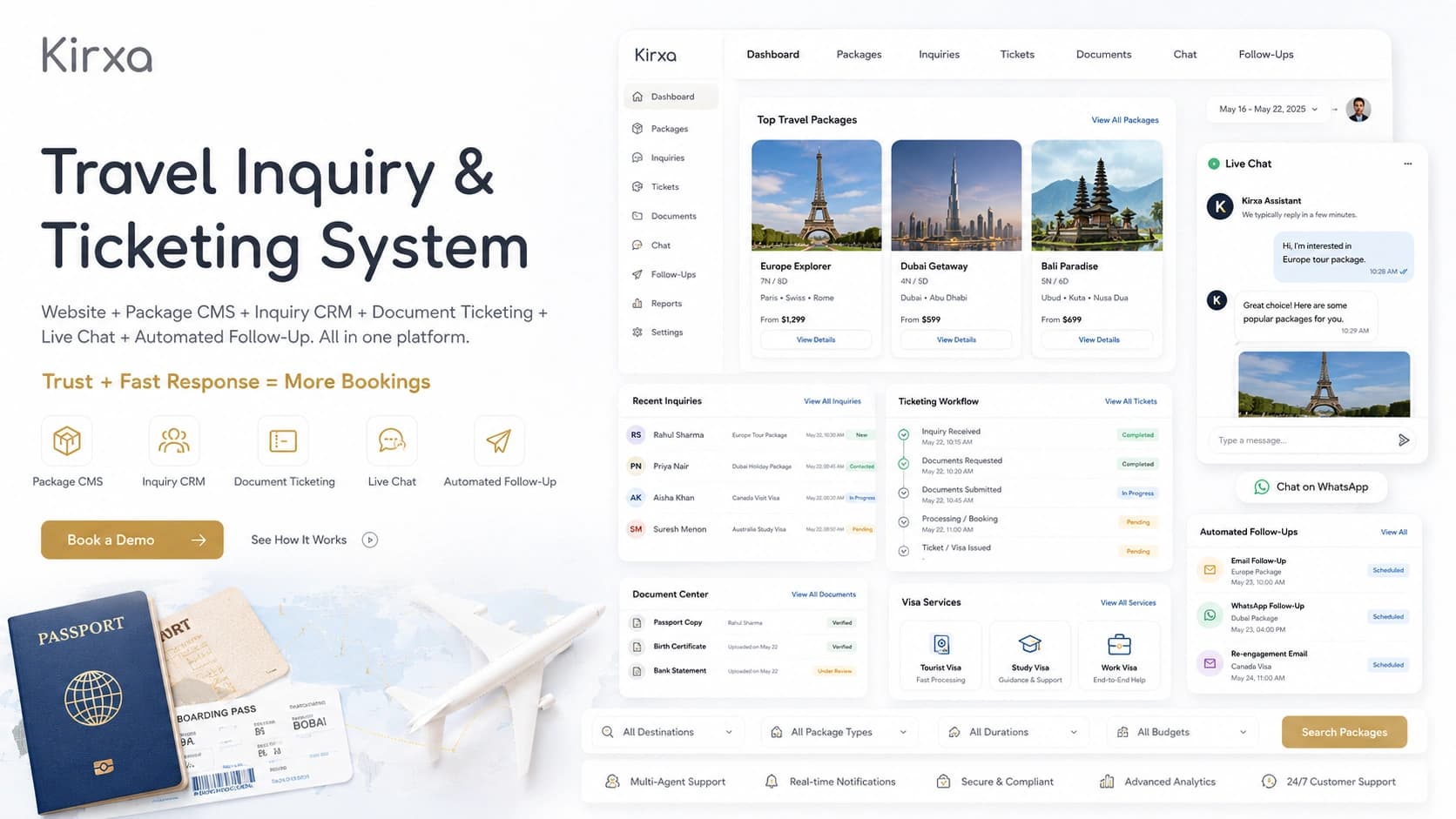Click the Book a Demo button
The height and width of the screenshot is (819, 1456).
coord(132,540)
